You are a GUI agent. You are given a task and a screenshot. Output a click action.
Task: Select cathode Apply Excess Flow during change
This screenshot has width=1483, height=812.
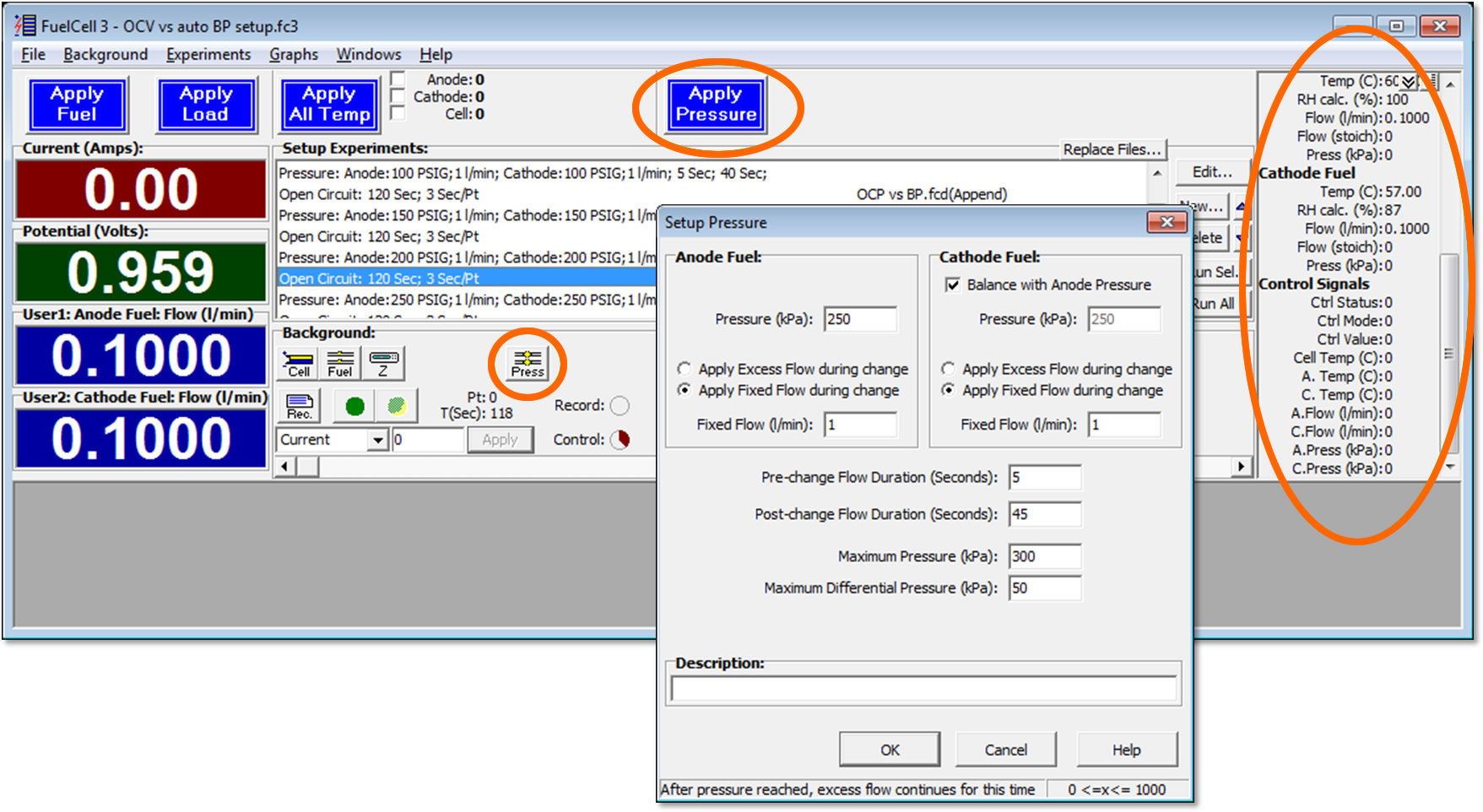click(949, 369)
